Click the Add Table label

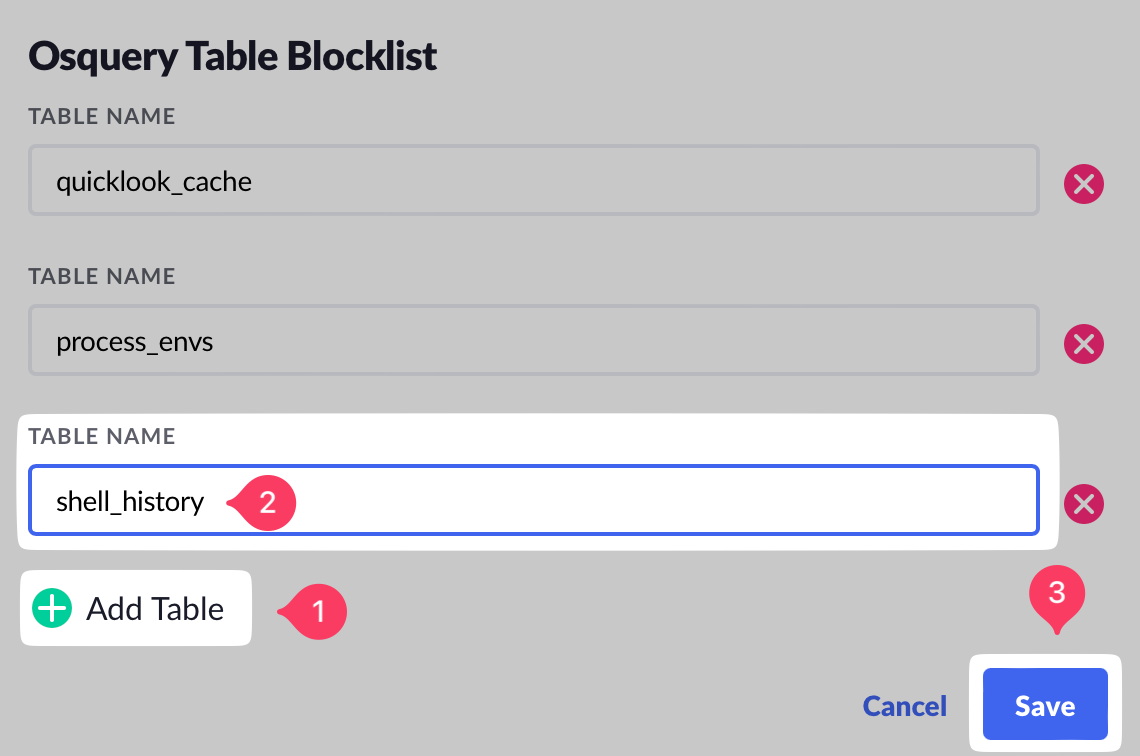[155, 608]
